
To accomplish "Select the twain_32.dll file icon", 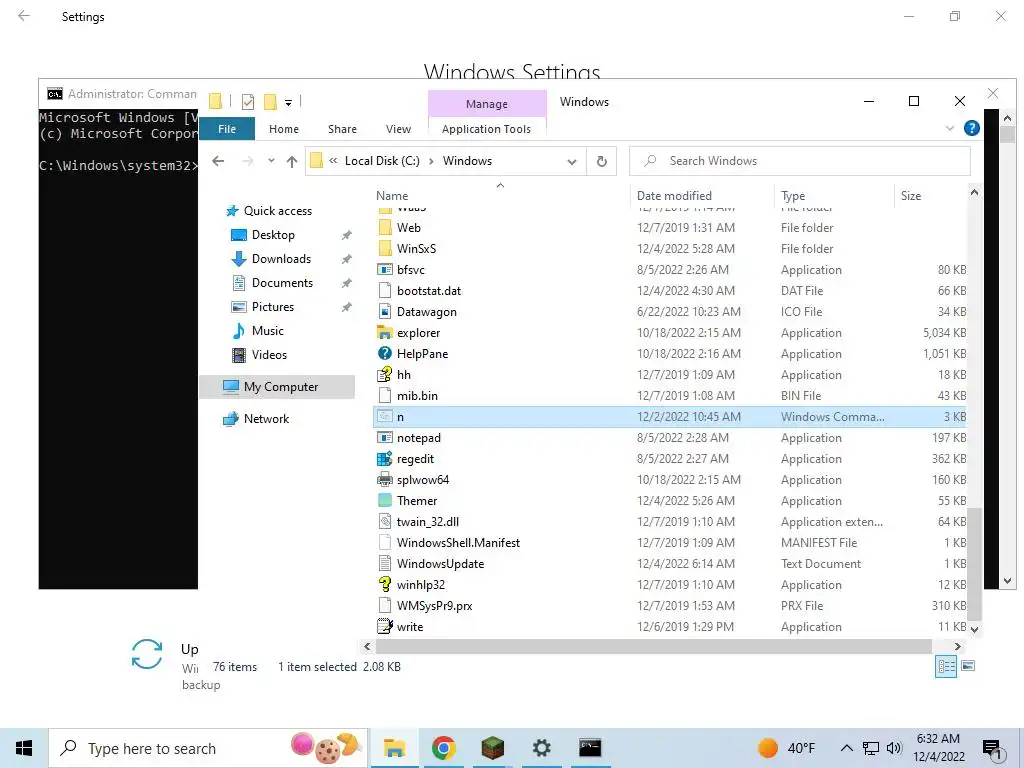I will (385, 521).
